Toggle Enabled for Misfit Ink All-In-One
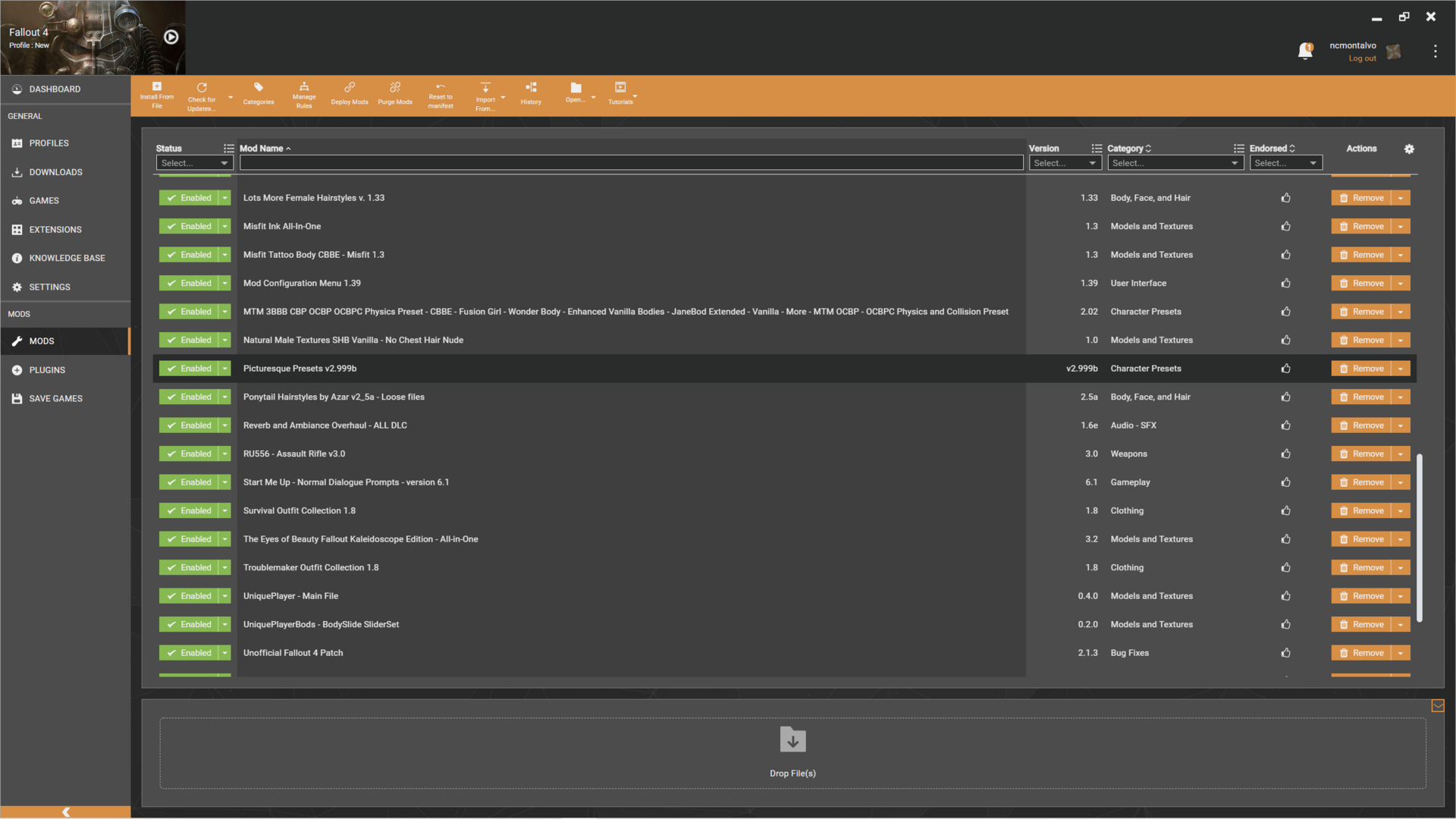 188,226
